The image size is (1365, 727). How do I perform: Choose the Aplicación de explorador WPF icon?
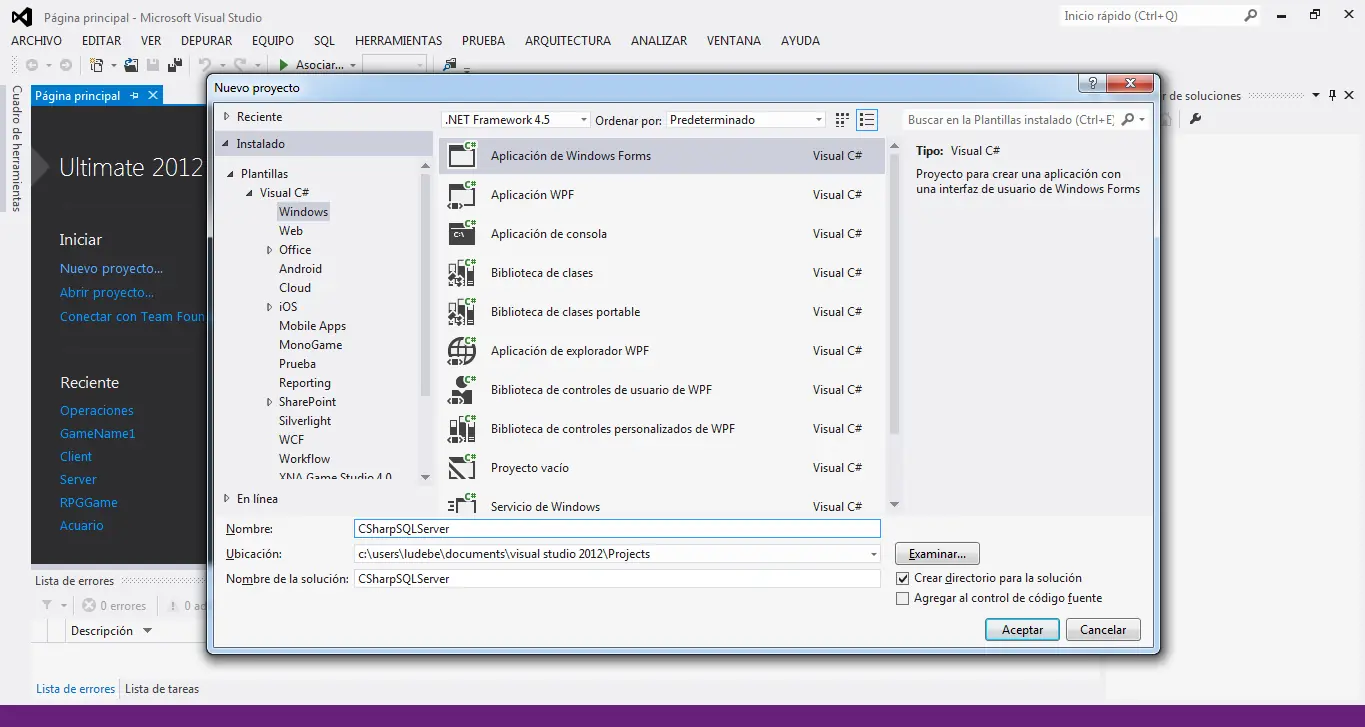(x=462, y=350)
